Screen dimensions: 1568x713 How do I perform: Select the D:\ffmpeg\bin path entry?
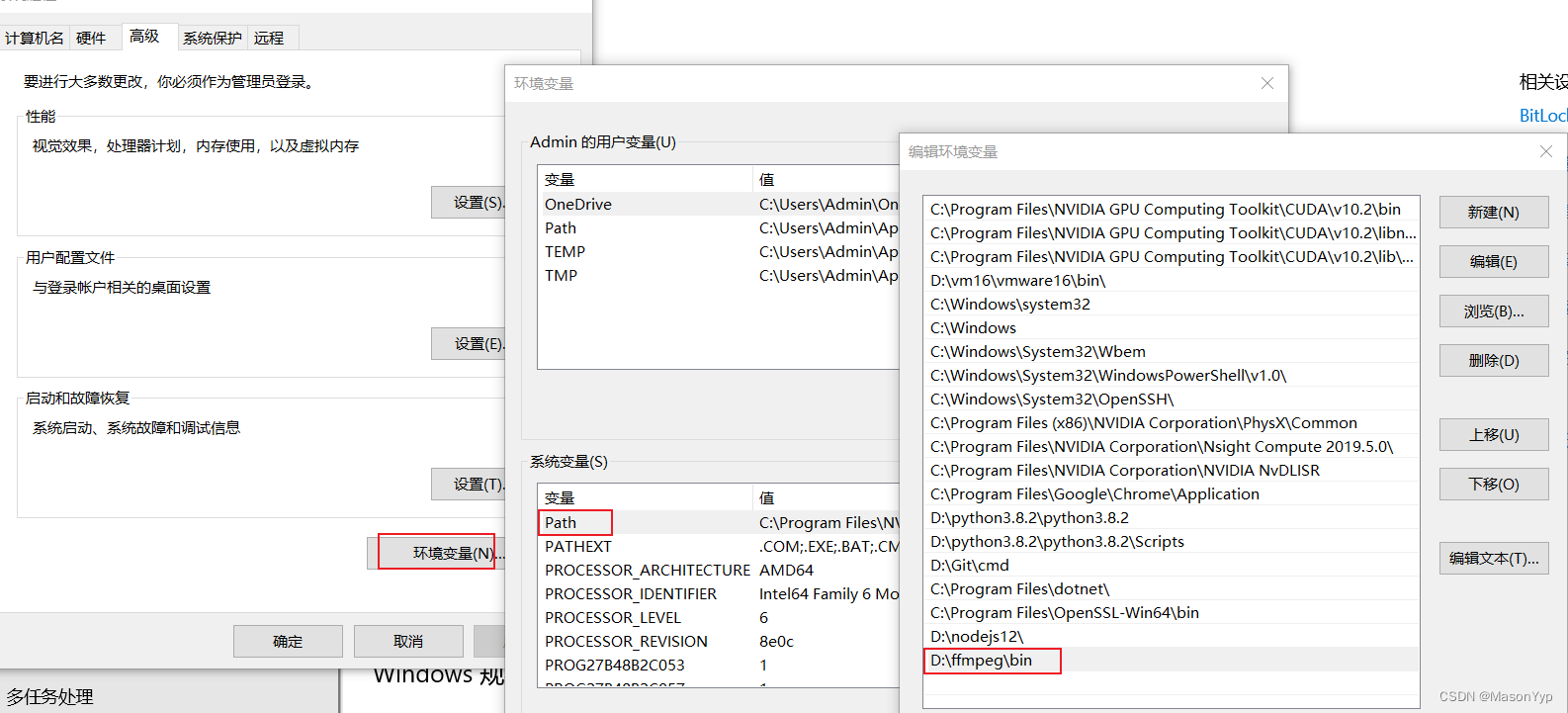click(1172, 660)
